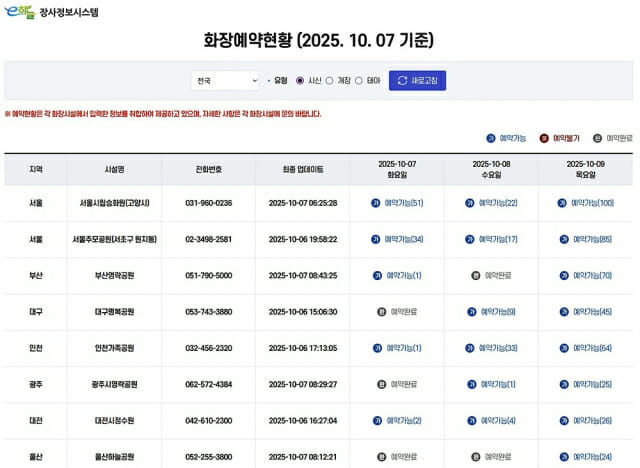This screenshot has height=468, width=640.
Task: Click the 예약불가 legend icon
Action: (x=544, y=138)
